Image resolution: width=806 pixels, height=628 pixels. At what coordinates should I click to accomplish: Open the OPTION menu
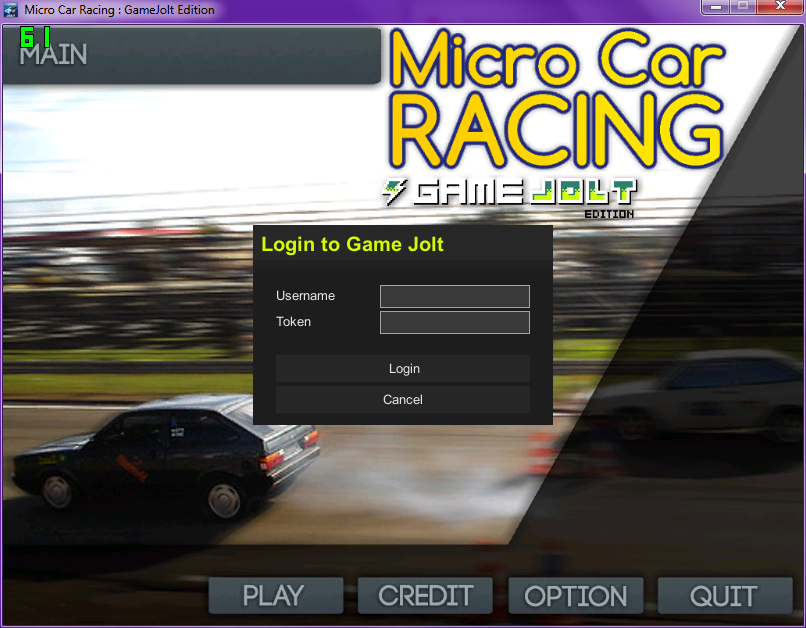tap(576, 596)
